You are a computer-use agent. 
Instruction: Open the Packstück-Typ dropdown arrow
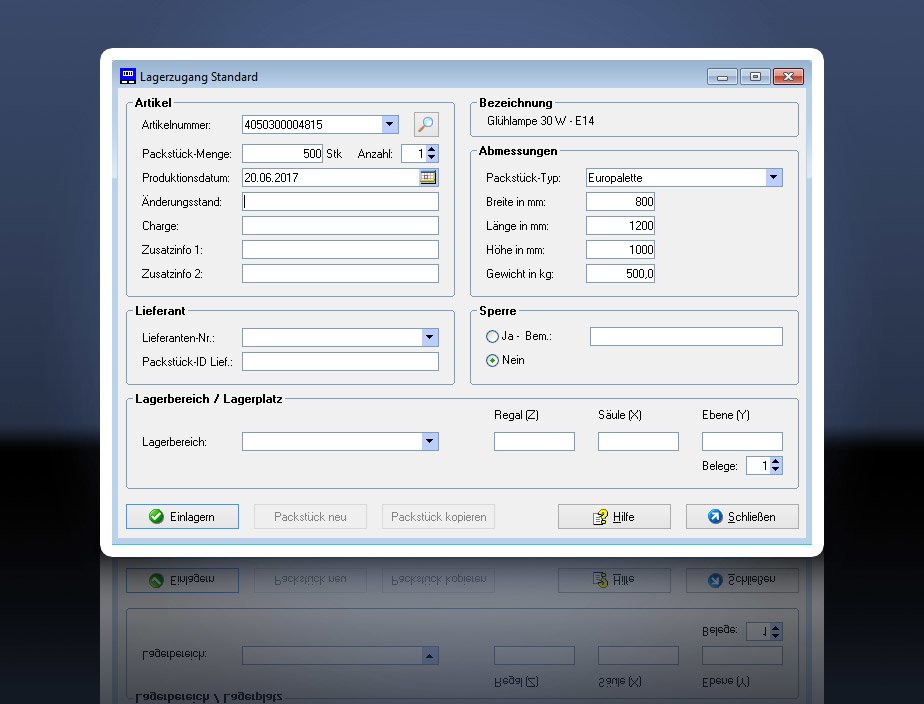pyautogui.click(x=773, y=177)
